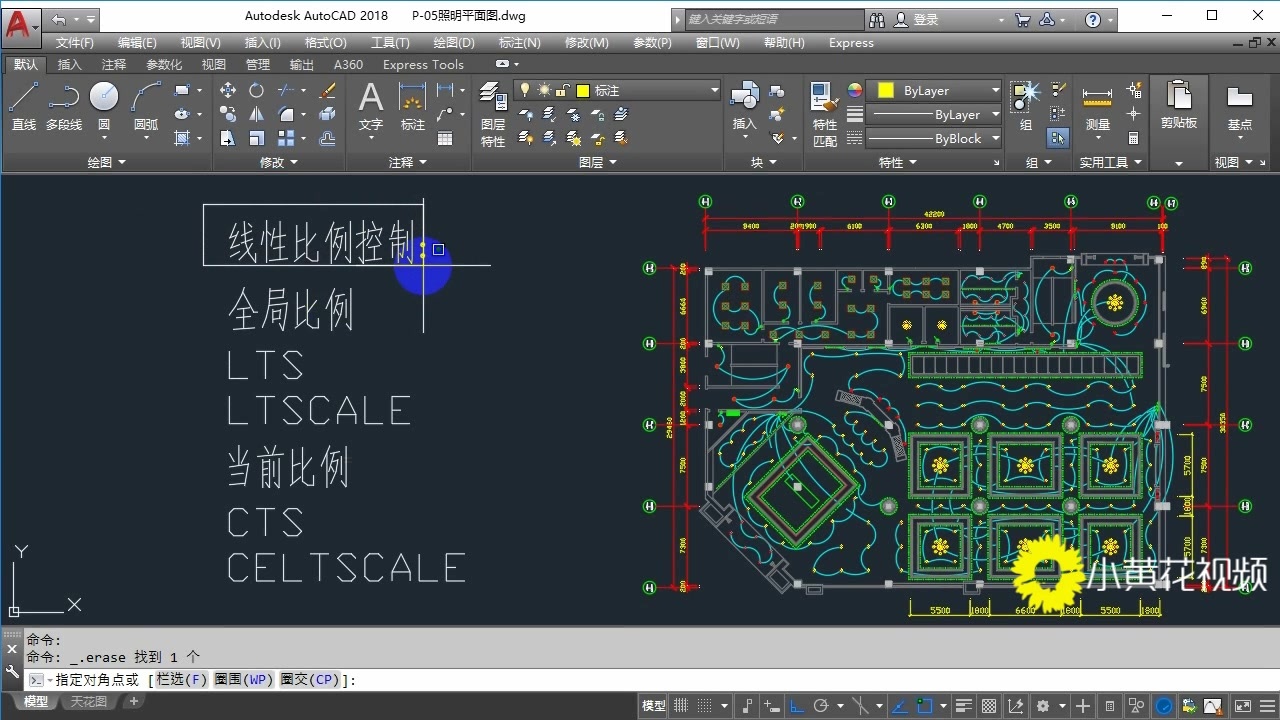Viewport: 1280px width, 720px height.
Task: Toggle ortho mode in status bar
Action: pos(797,706)
